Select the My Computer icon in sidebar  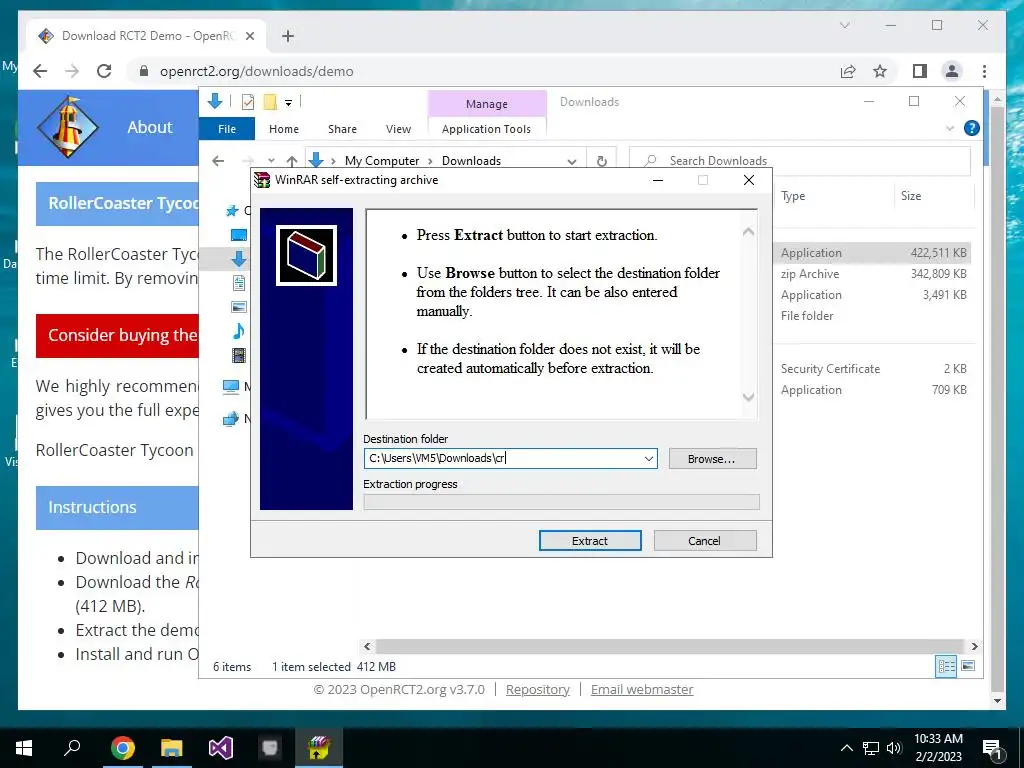[231, 387]
